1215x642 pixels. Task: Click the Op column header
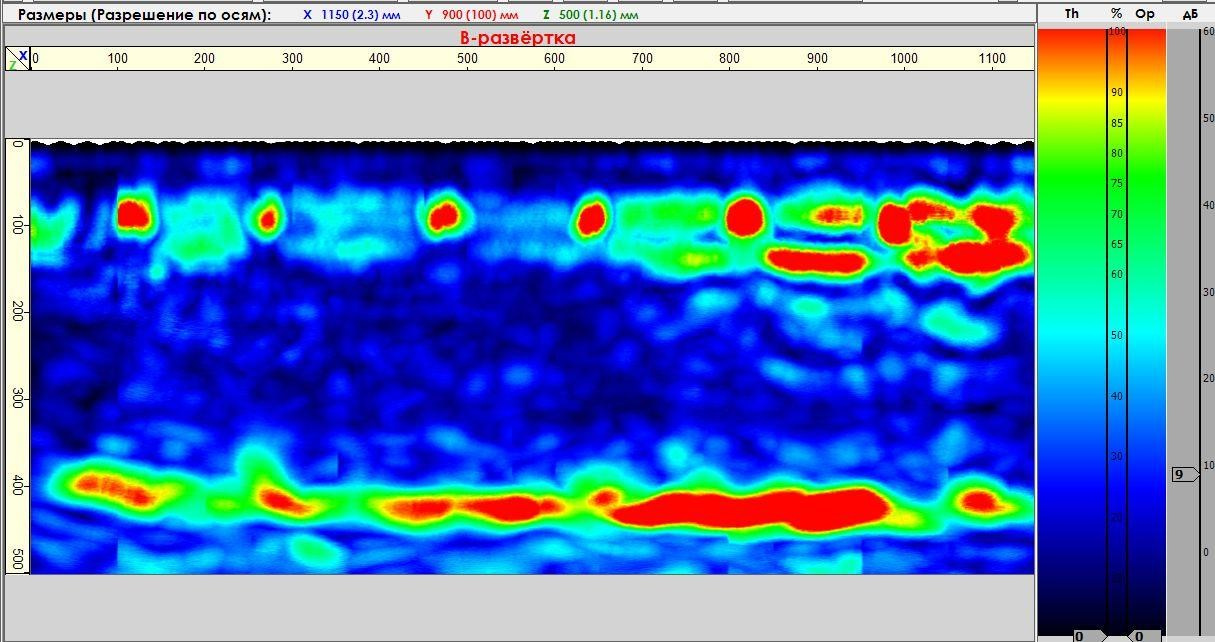[x=1145, y=14]
